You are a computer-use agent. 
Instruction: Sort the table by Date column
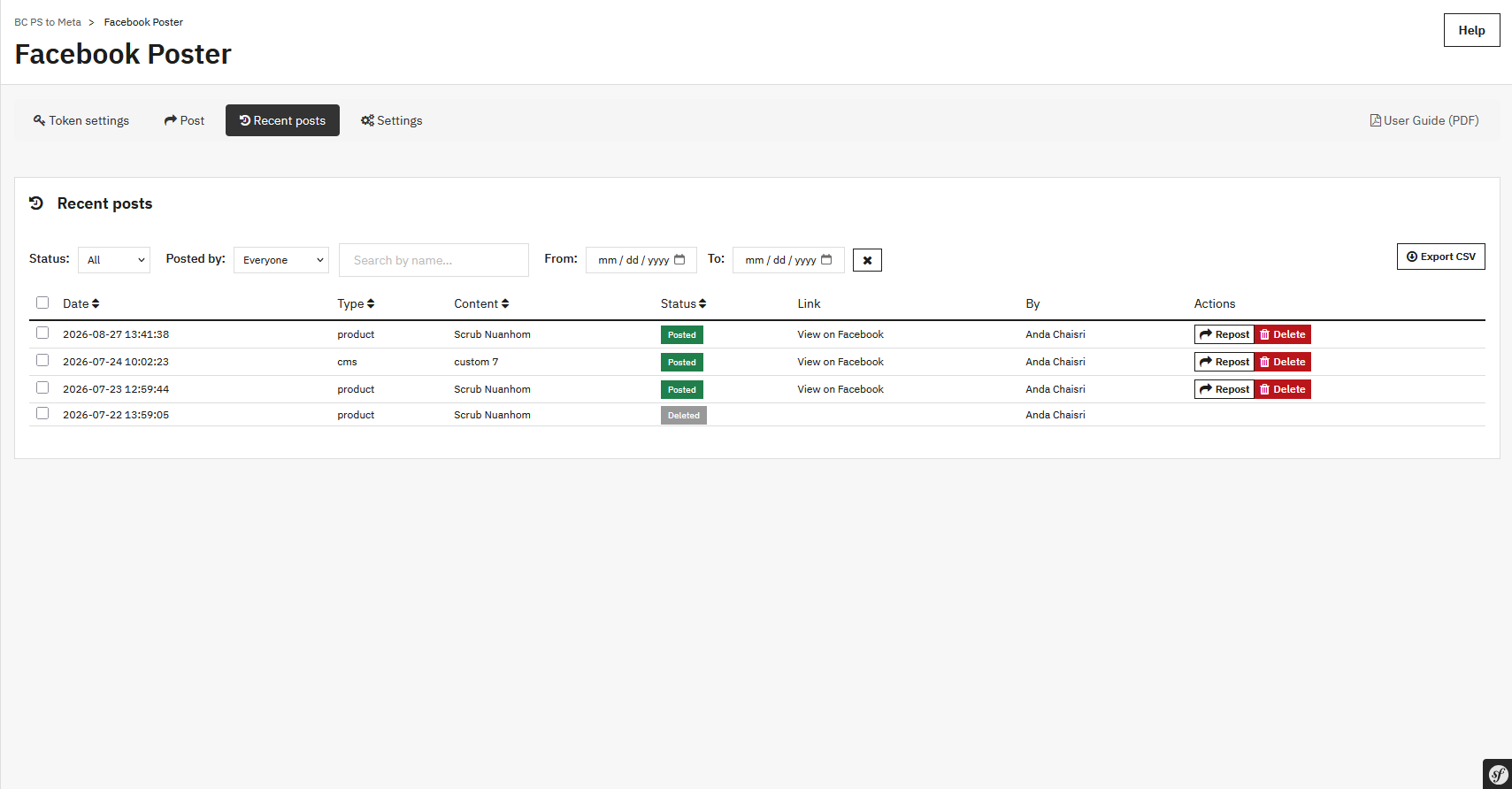81,303
